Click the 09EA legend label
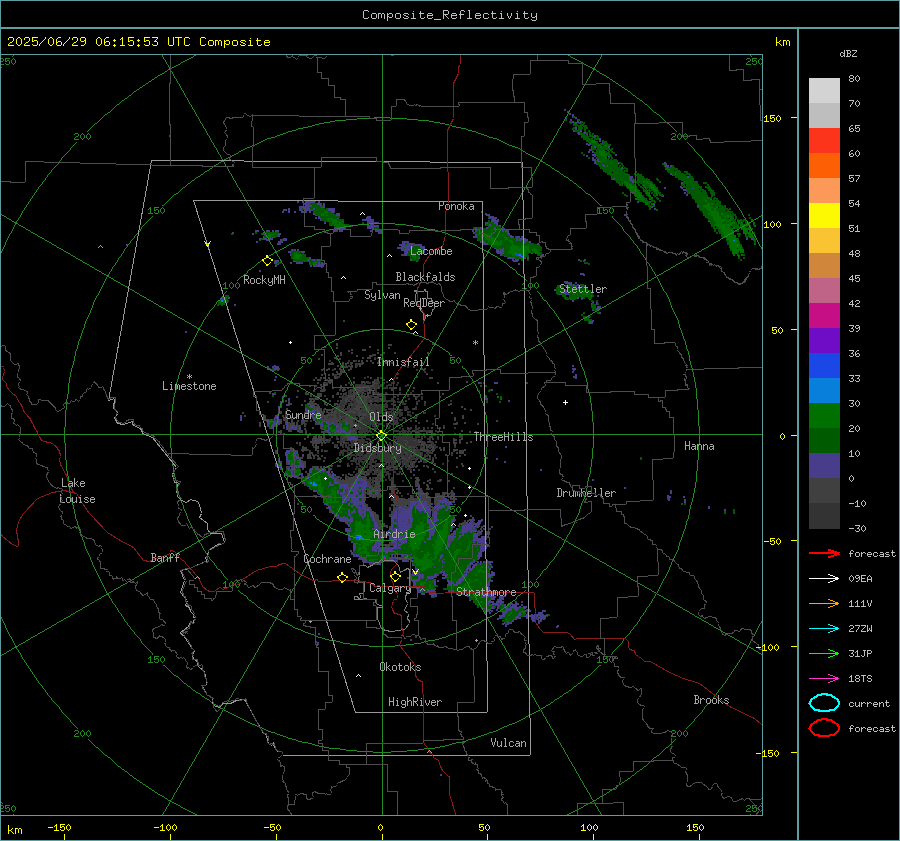The image size is (900, 841). [x=860, y=579]
